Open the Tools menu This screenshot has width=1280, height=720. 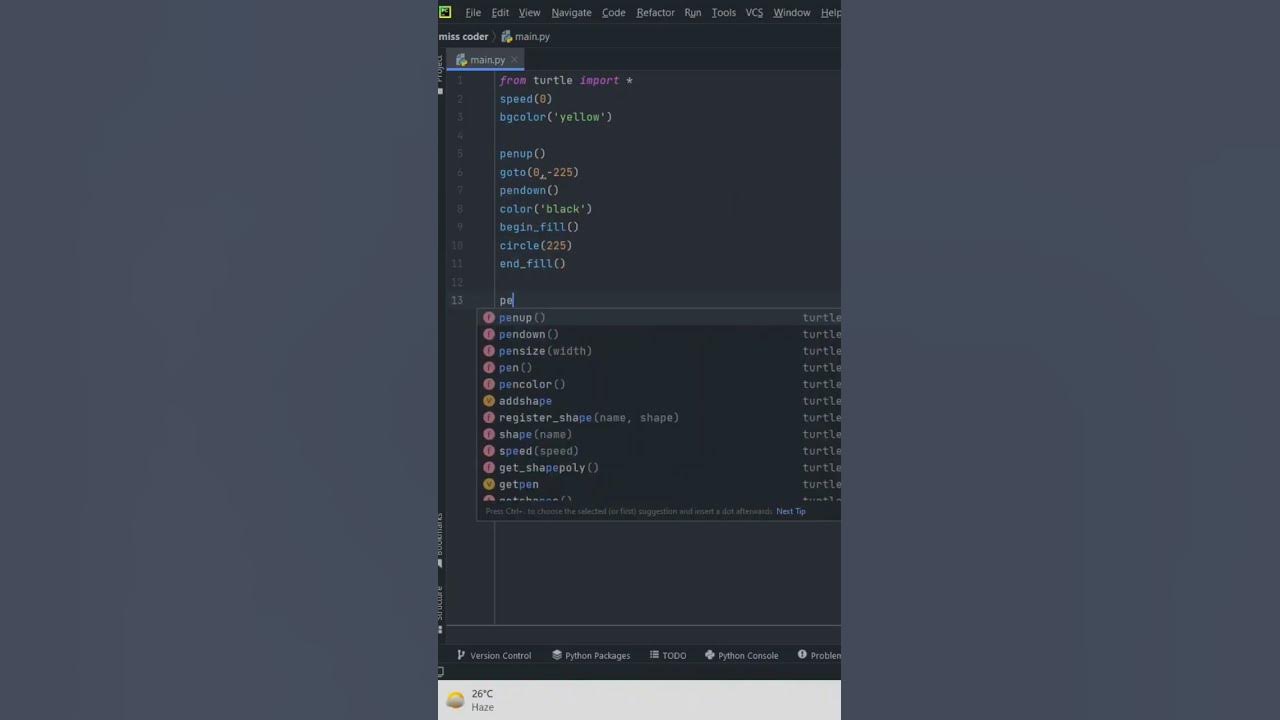click(x=723, y=13)
